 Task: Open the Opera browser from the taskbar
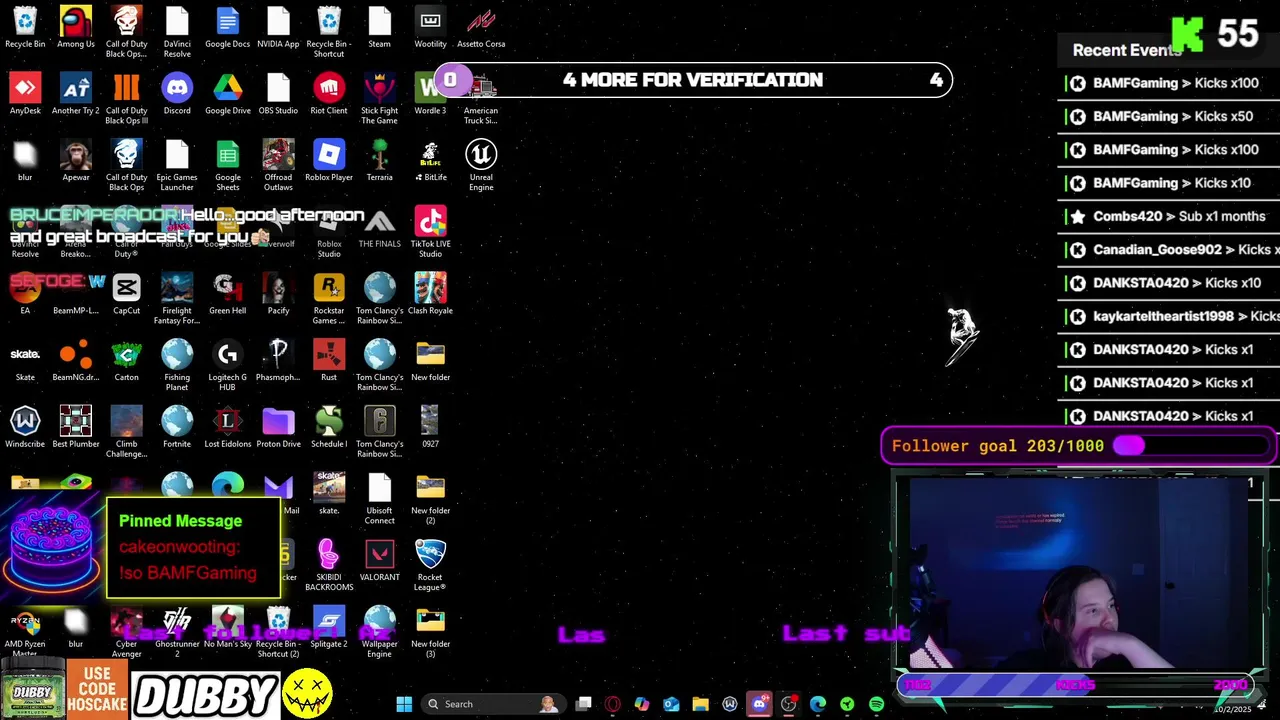[x=612, y=704]
